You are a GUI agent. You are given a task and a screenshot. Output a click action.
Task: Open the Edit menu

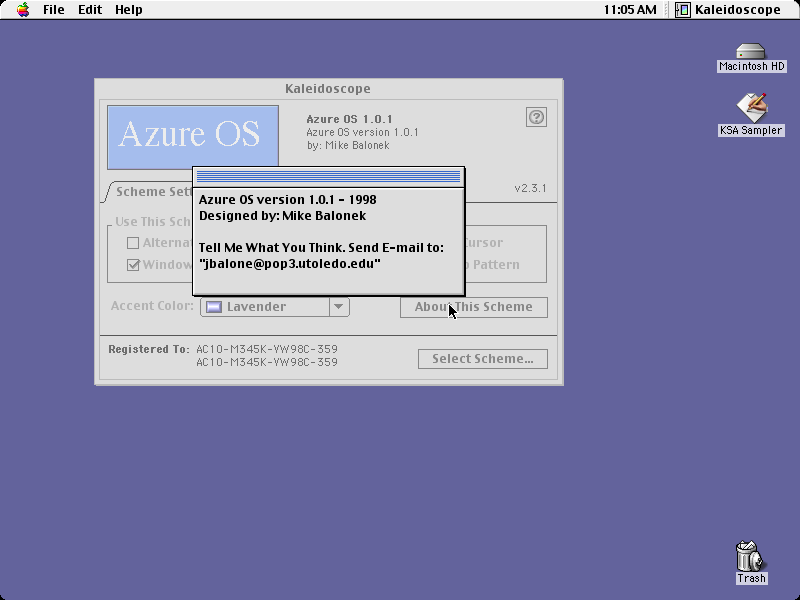pos(90,10)
